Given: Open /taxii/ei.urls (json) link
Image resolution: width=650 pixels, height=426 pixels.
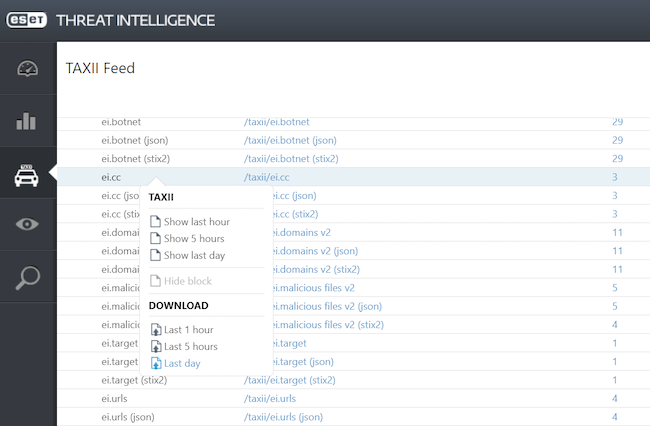Looking at the screenshot, I should [x=283, y=416].
